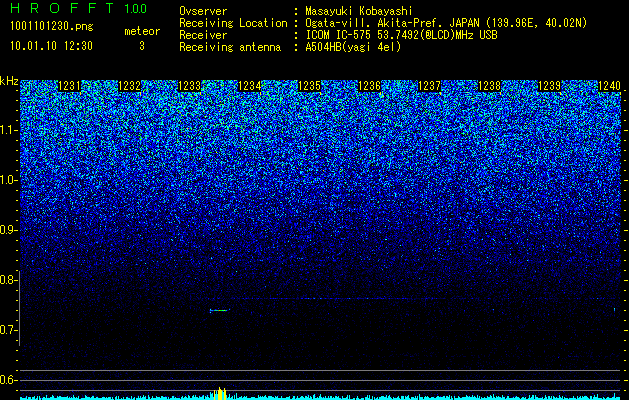Click the meteor label
Viewport: 629px width, 400px height.
142,31
